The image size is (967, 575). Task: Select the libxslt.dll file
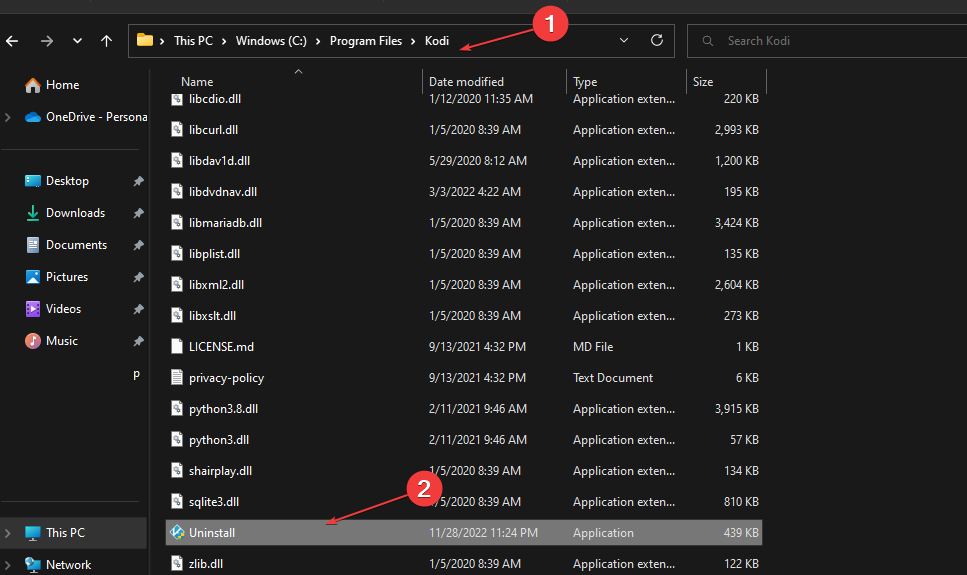[x=212, y=316]
